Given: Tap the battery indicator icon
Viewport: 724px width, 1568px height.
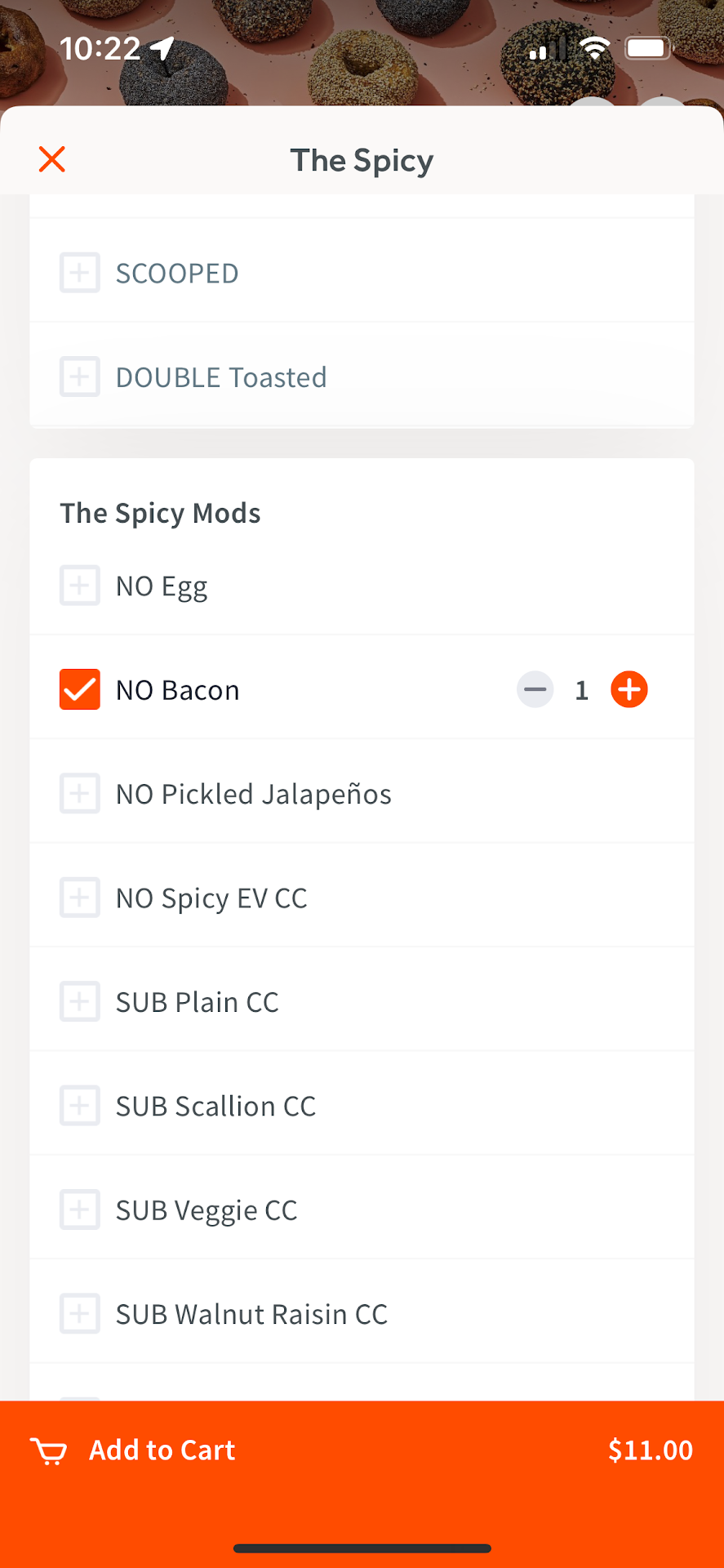Looking at the screenshot, I should 648,49.
